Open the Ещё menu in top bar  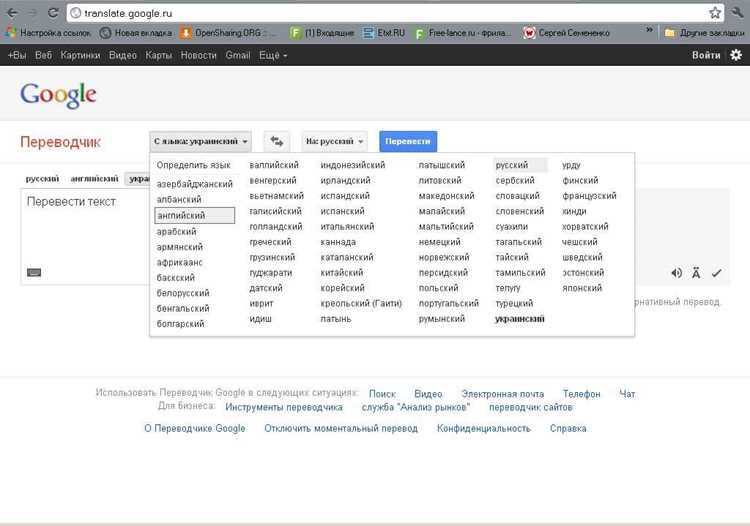pyautogui.click(x=273, y=55)
